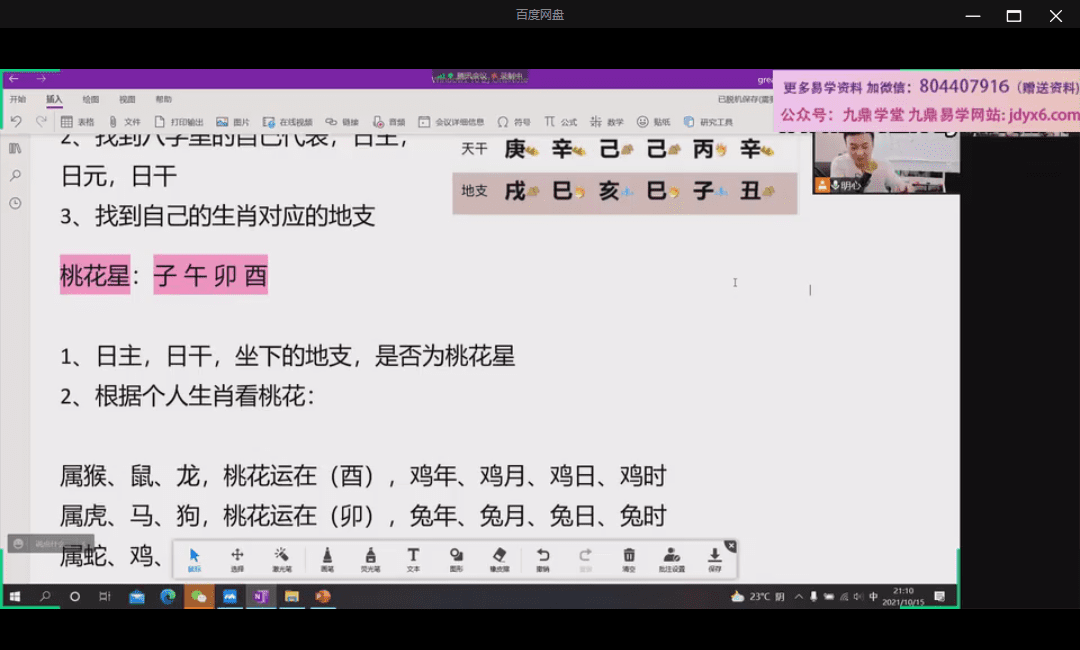Show hidden system tray icons
The image size is (1080, 650).
798,597
